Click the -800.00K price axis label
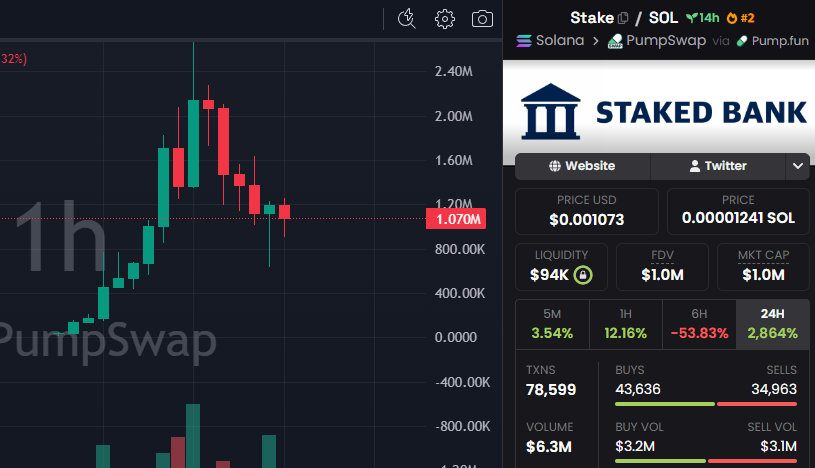 point(463,426)
